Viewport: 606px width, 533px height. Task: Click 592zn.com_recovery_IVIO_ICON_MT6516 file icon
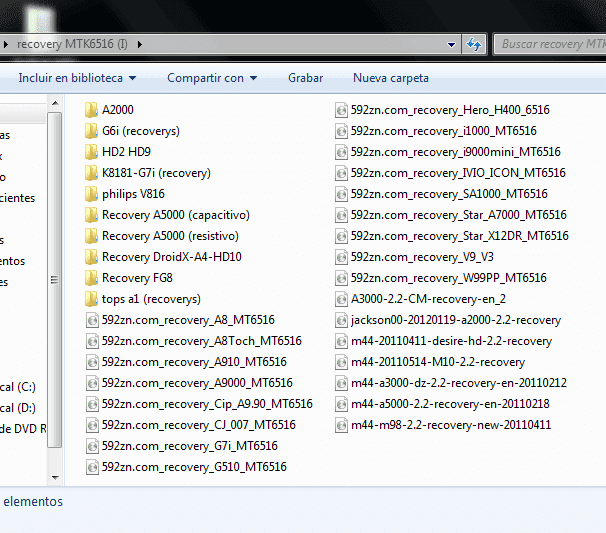click(x=341, y=173)
